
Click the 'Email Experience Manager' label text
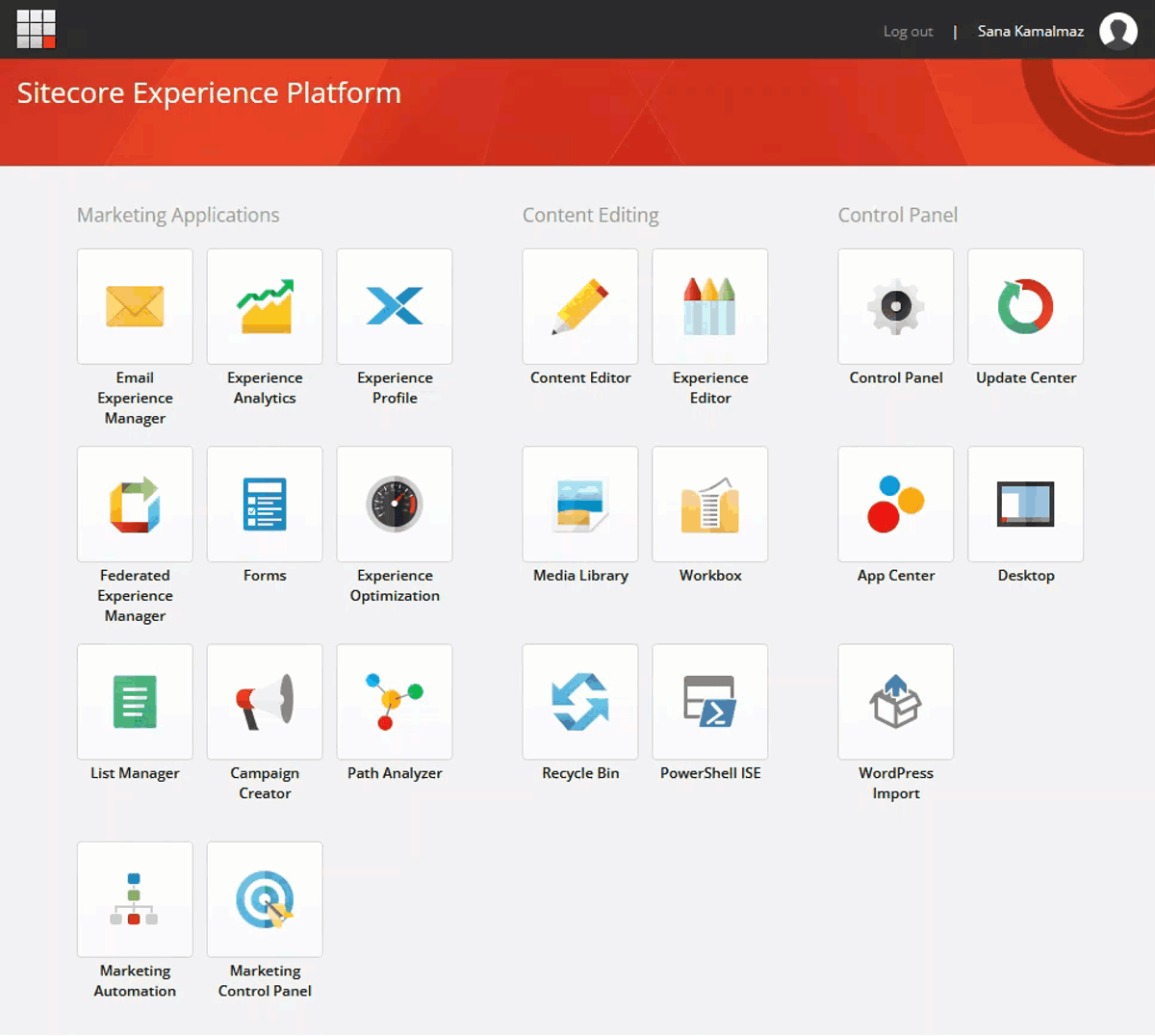click(x=135, y=398)
